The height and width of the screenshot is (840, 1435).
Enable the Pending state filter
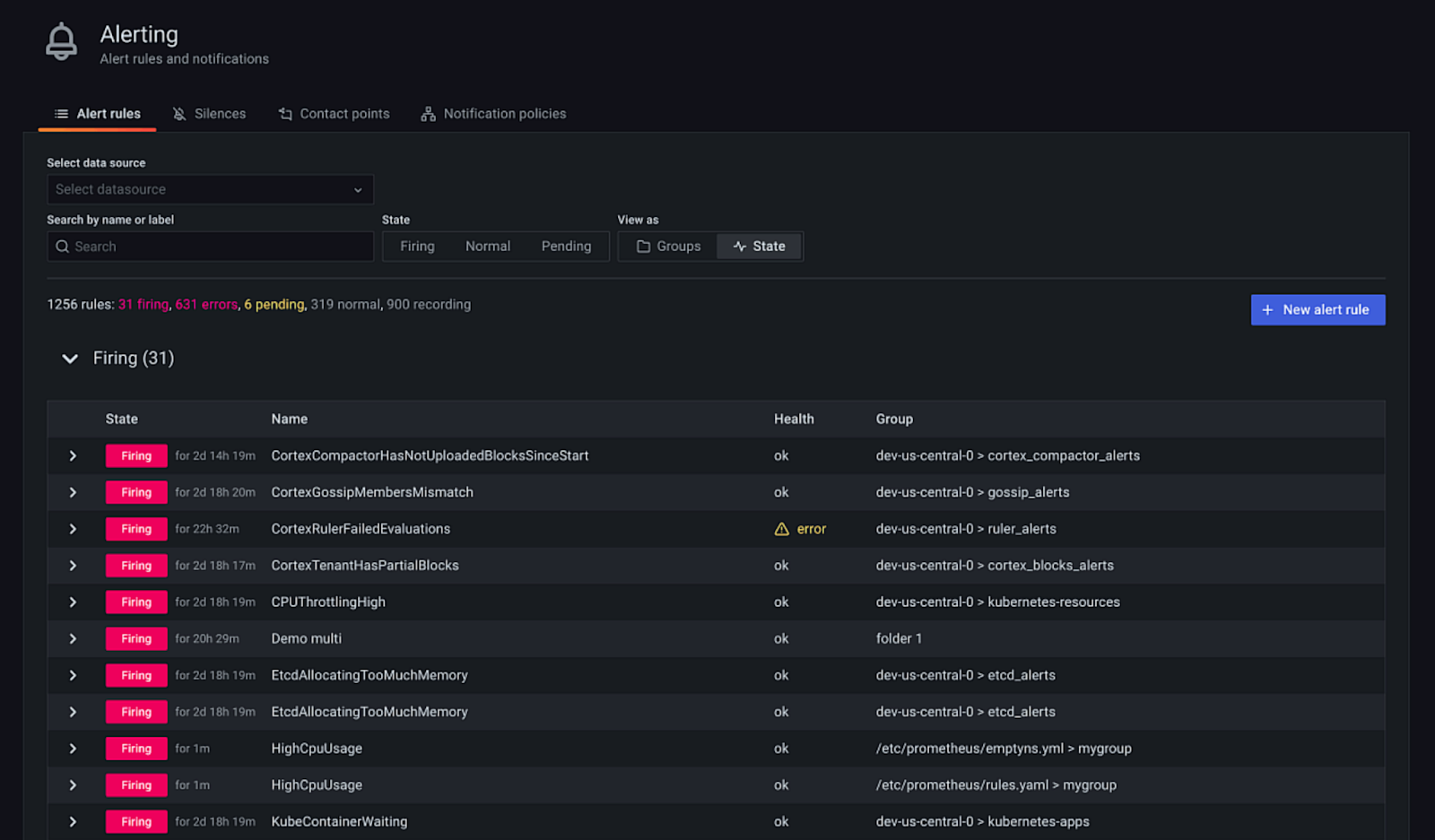(566, 246)
